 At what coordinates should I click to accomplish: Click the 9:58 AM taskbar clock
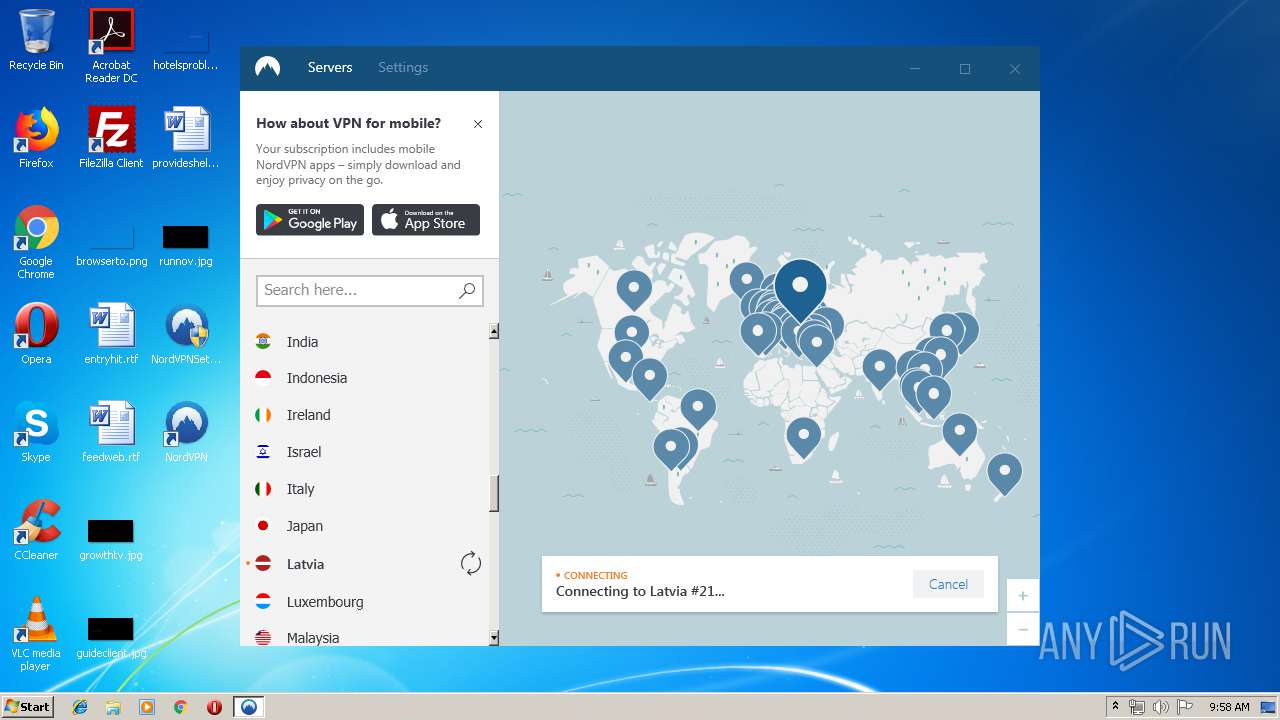pos(1229,707)
